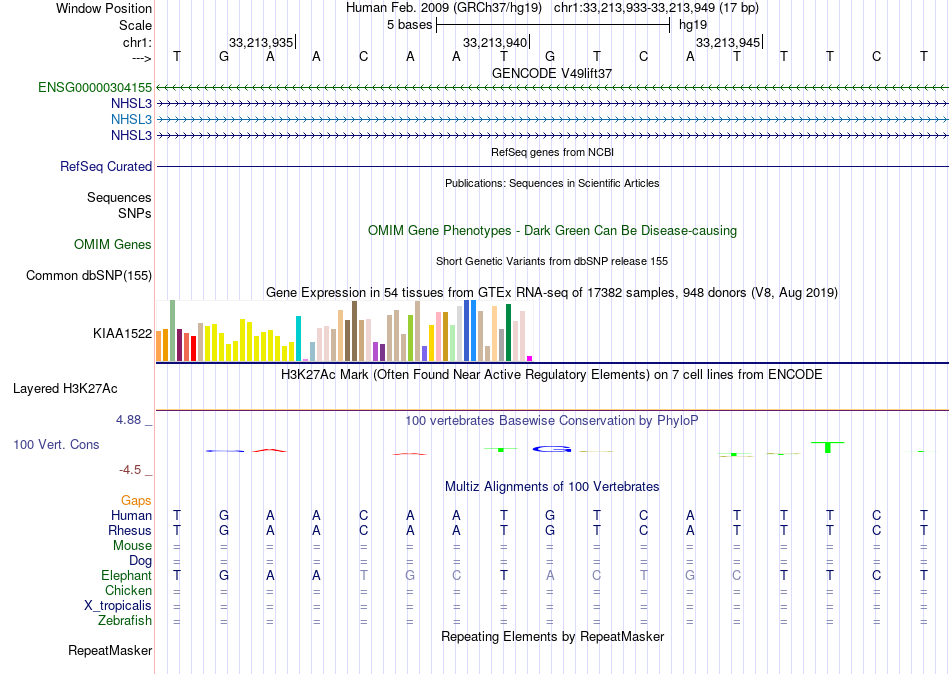Click the SNPs track label
The width and height of the screenshot is (950, 674).
pos(135,213)
